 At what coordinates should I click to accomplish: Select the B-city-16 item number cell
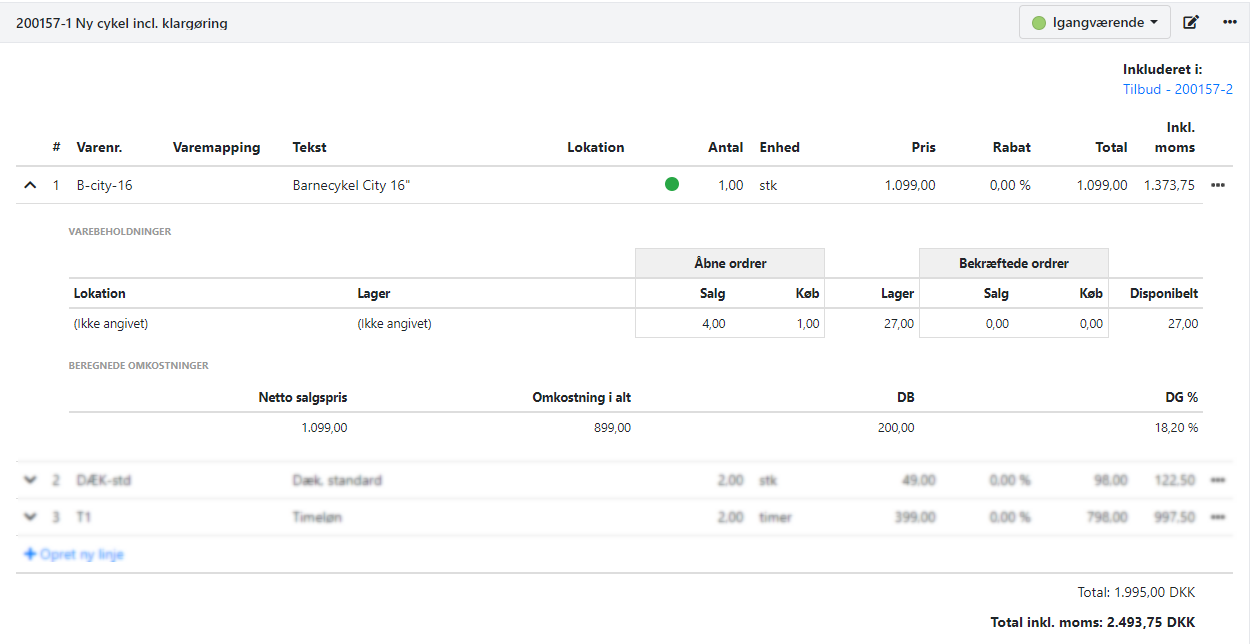click(104, 185)
